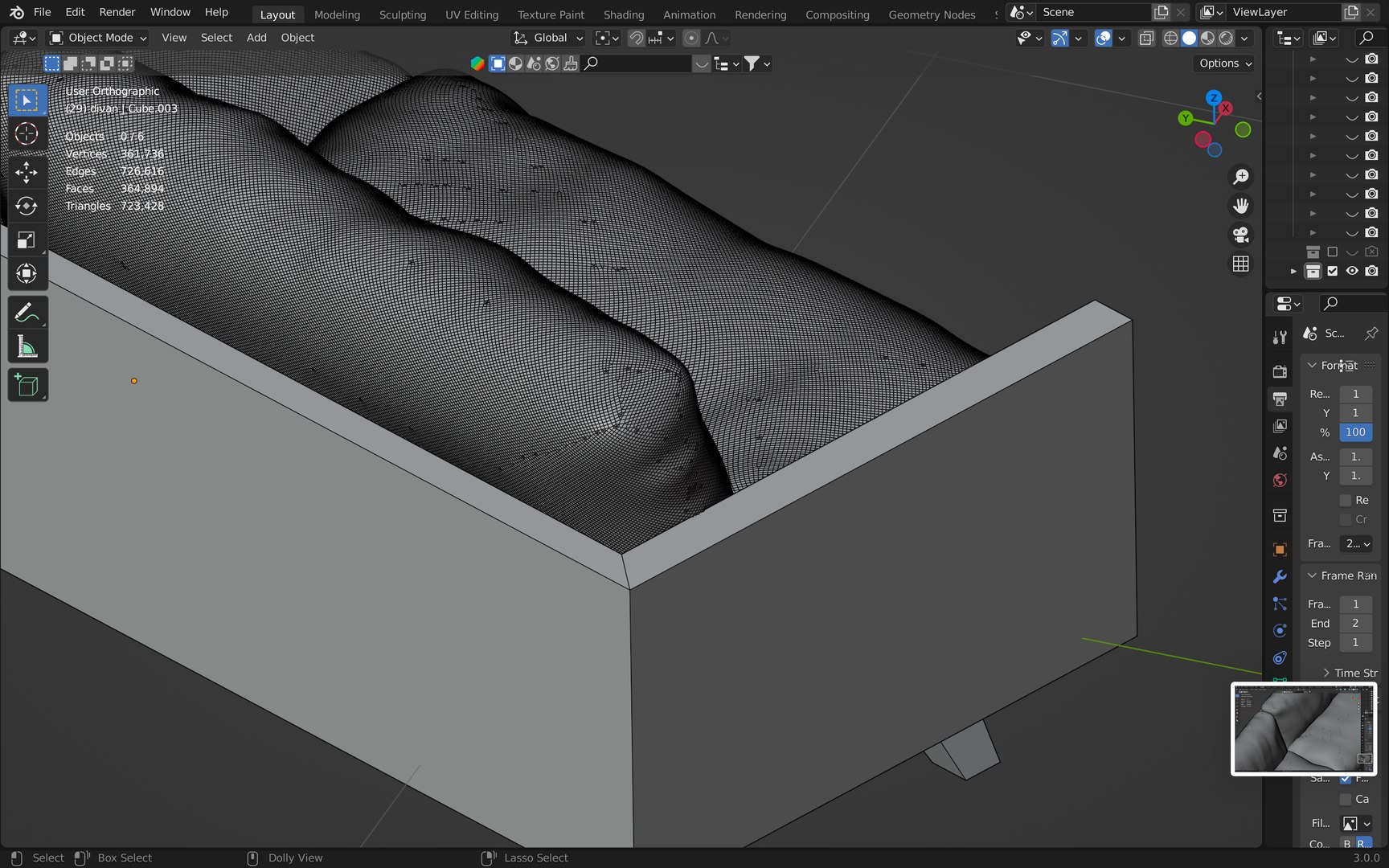Click the frame Step value field
This screenshot has height=868, width=1389.
click(1355, 642)
